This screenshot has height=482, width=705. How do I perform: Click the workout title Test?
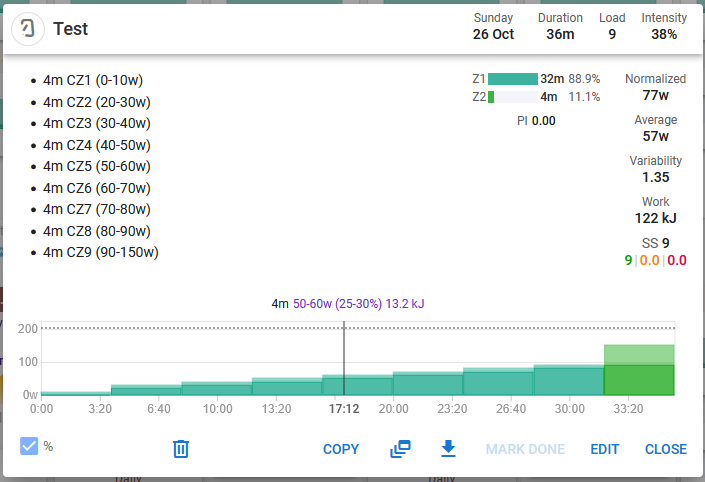point(71,29)
